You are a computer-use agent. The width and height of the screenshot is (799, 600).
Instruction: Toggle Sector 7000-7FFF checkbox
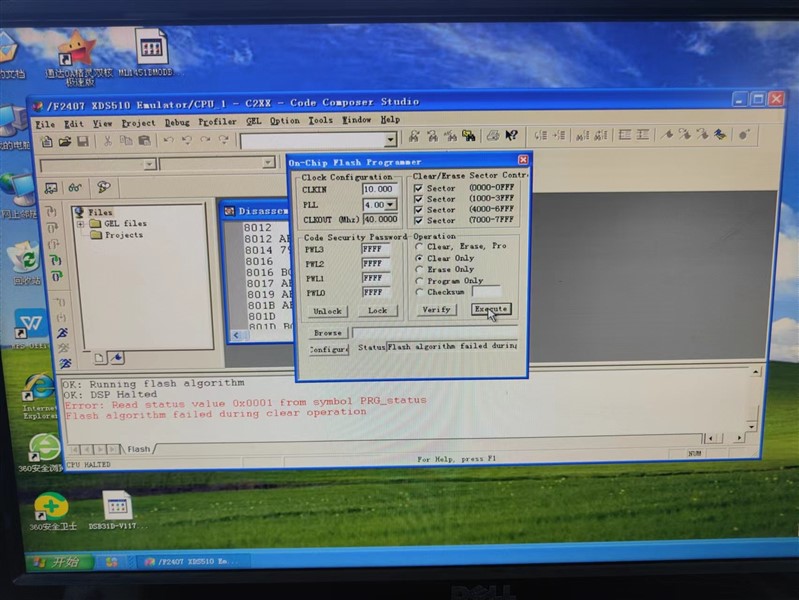click(x=418, y=221)
